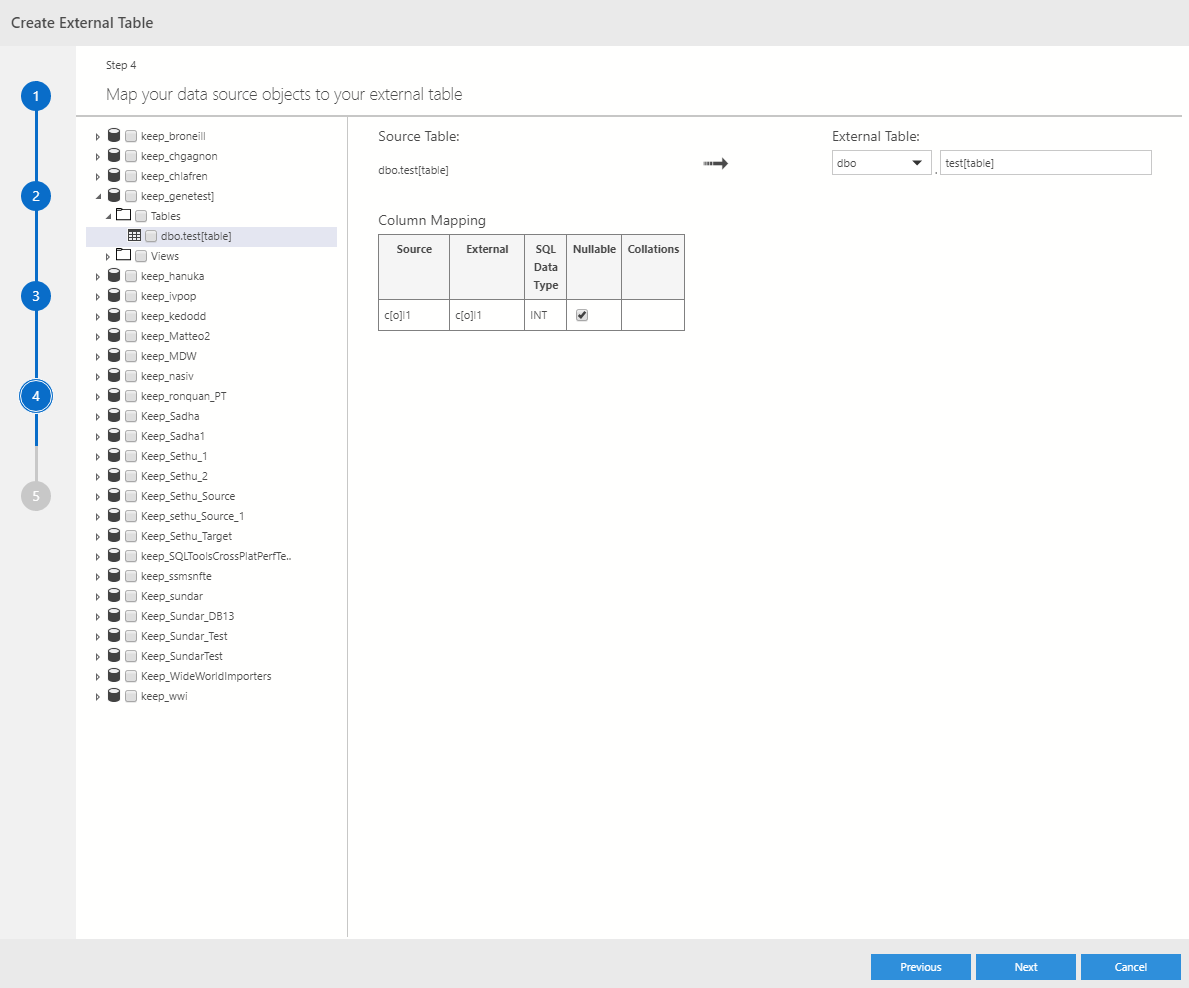Collapse the Tables folder node

coord(108,216)
